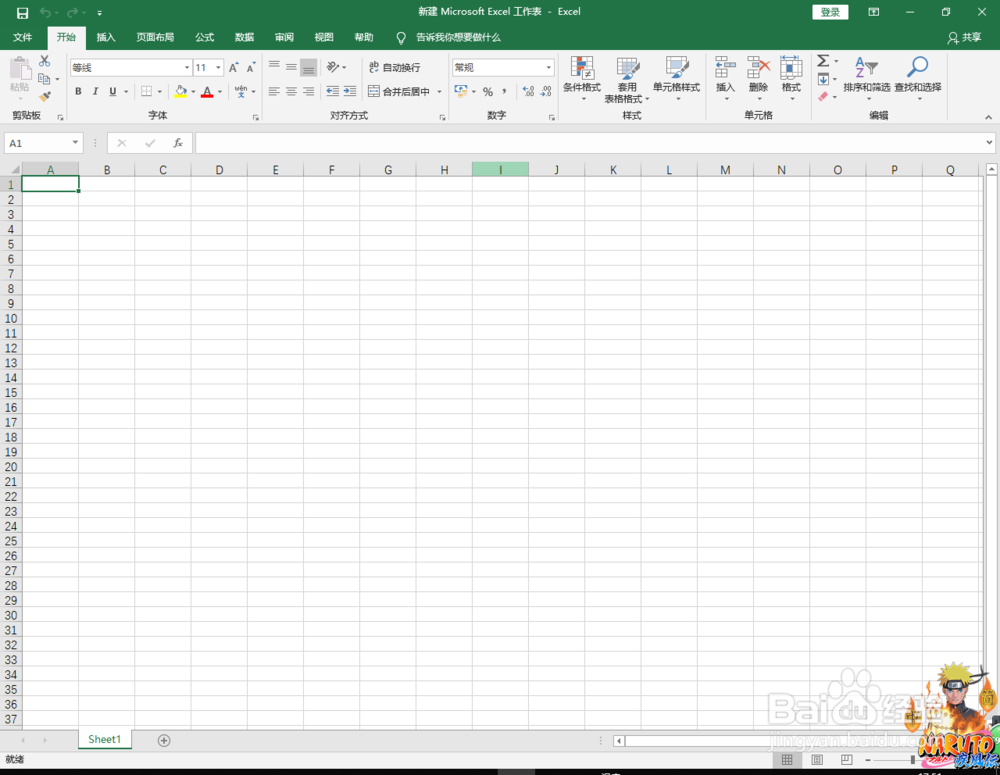The image size is (1000, 775).
Task: Click the phonetic guide wén icon
Action: tap(241, 91)
